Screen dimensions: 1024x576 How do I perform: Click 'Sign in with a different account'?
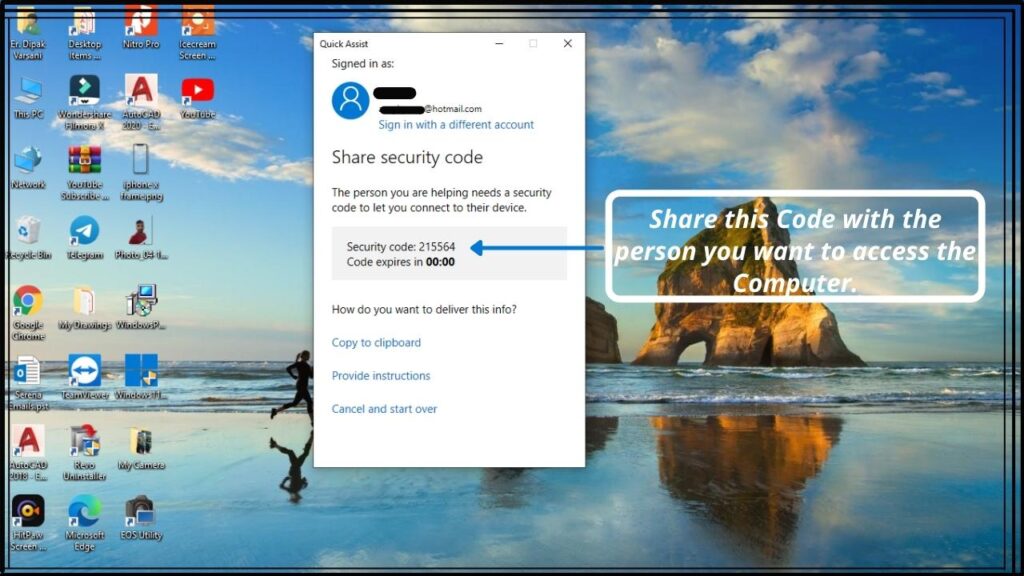pos(456,125)
